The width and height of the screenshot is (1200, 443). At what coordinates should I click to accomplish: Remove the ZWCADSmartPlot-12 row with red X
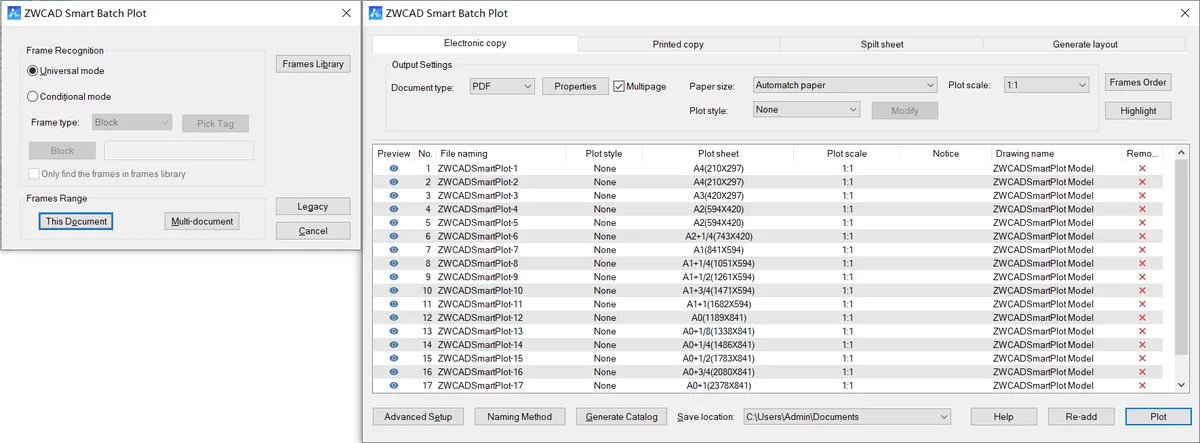pyautogui.click(x=1142, y=317)
